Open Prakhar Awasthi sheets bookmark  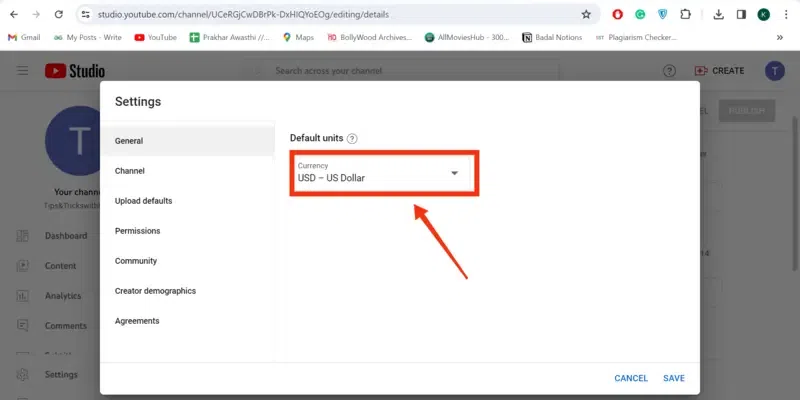point(230,37)
